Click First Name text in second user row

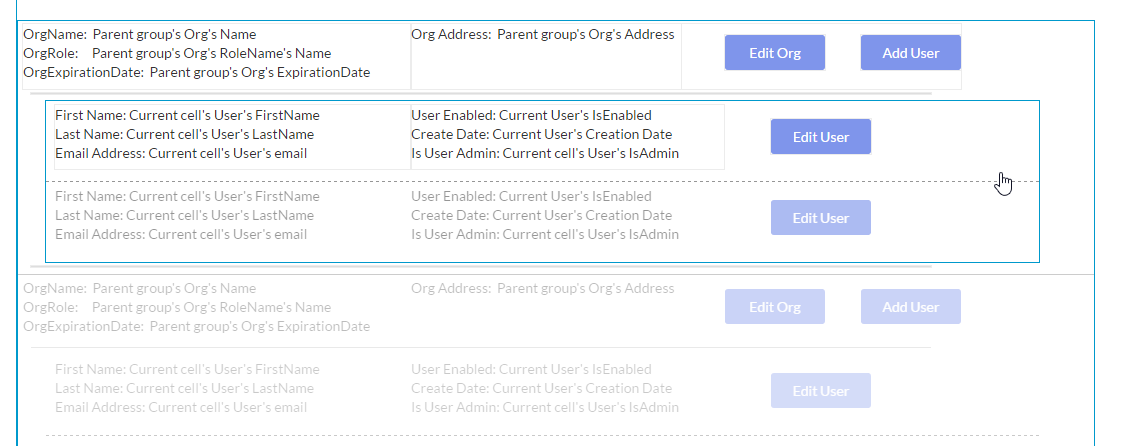coord(187,196)
